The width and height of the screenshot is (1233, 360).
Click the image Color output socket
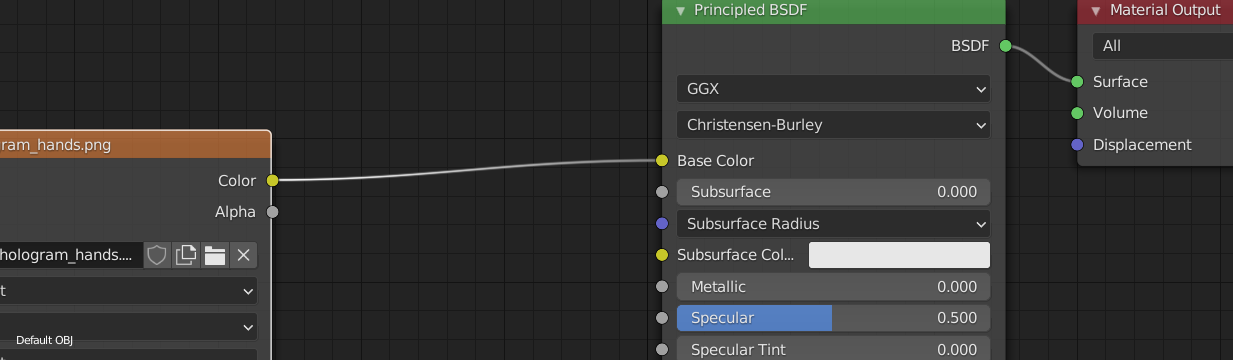click(272, 180)
